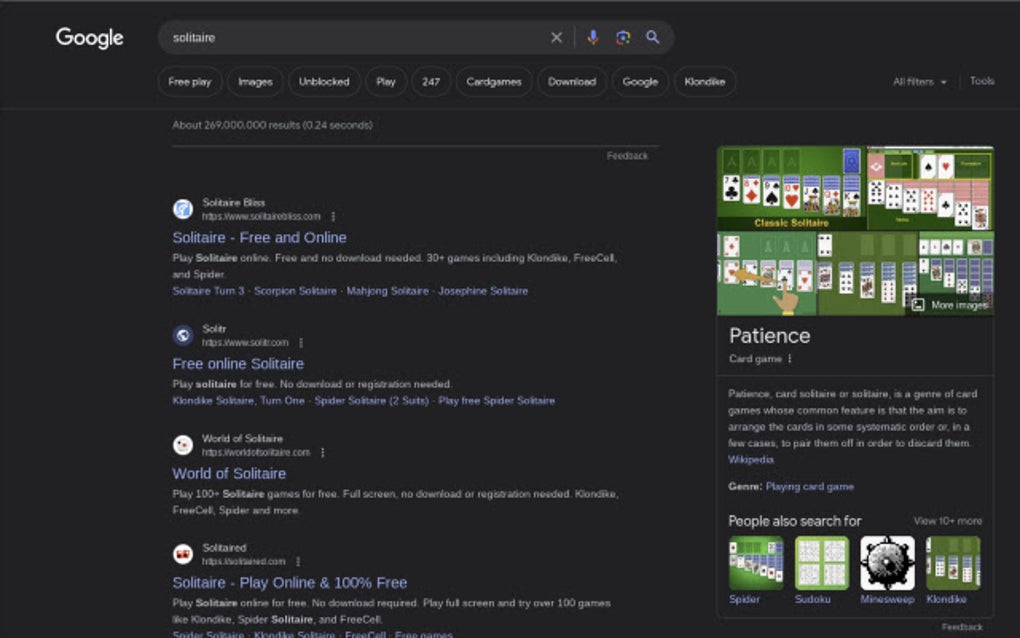The width and height of the screenshot is (1020, 638).
Task: Open the All filters dropdown
Action: pos(919,82)
